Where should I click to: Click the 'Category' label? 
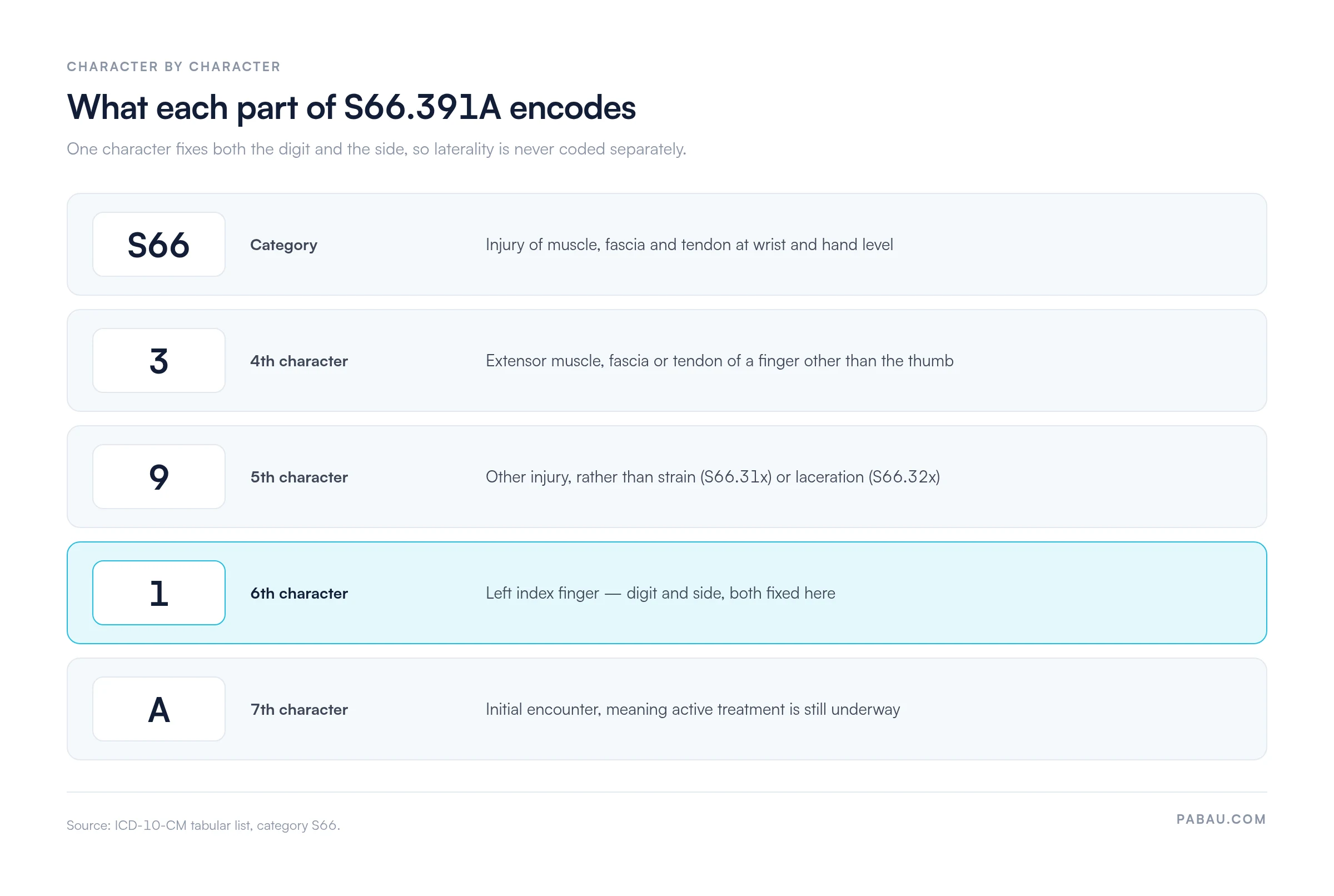[284, 245]
